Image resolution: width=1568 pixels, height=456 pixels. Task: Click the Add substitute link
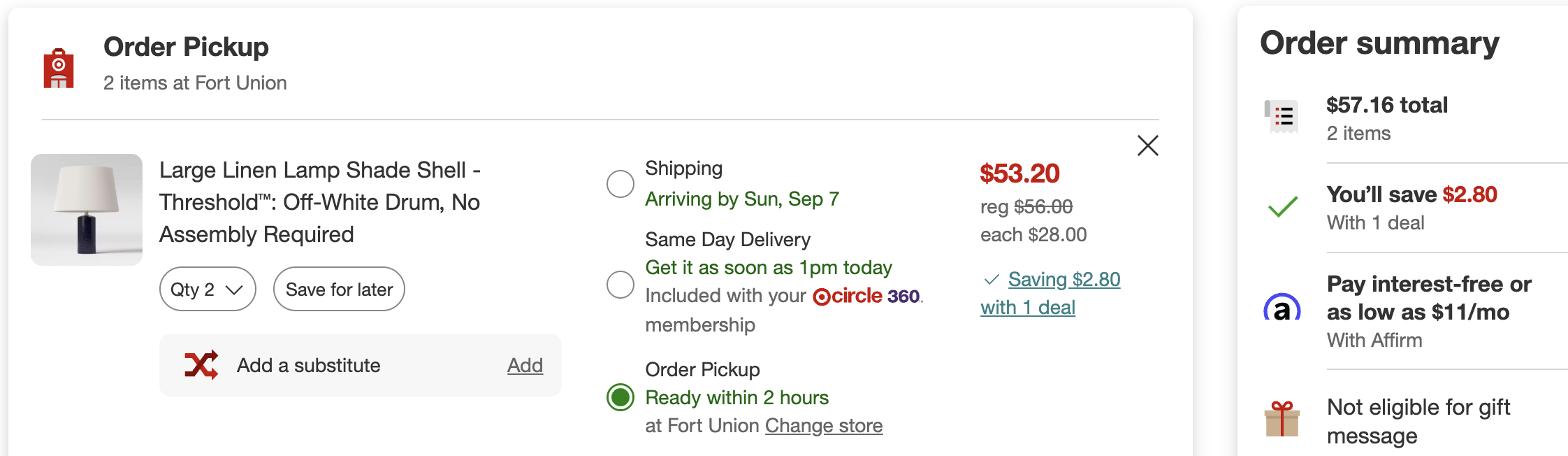pos(525,365)
